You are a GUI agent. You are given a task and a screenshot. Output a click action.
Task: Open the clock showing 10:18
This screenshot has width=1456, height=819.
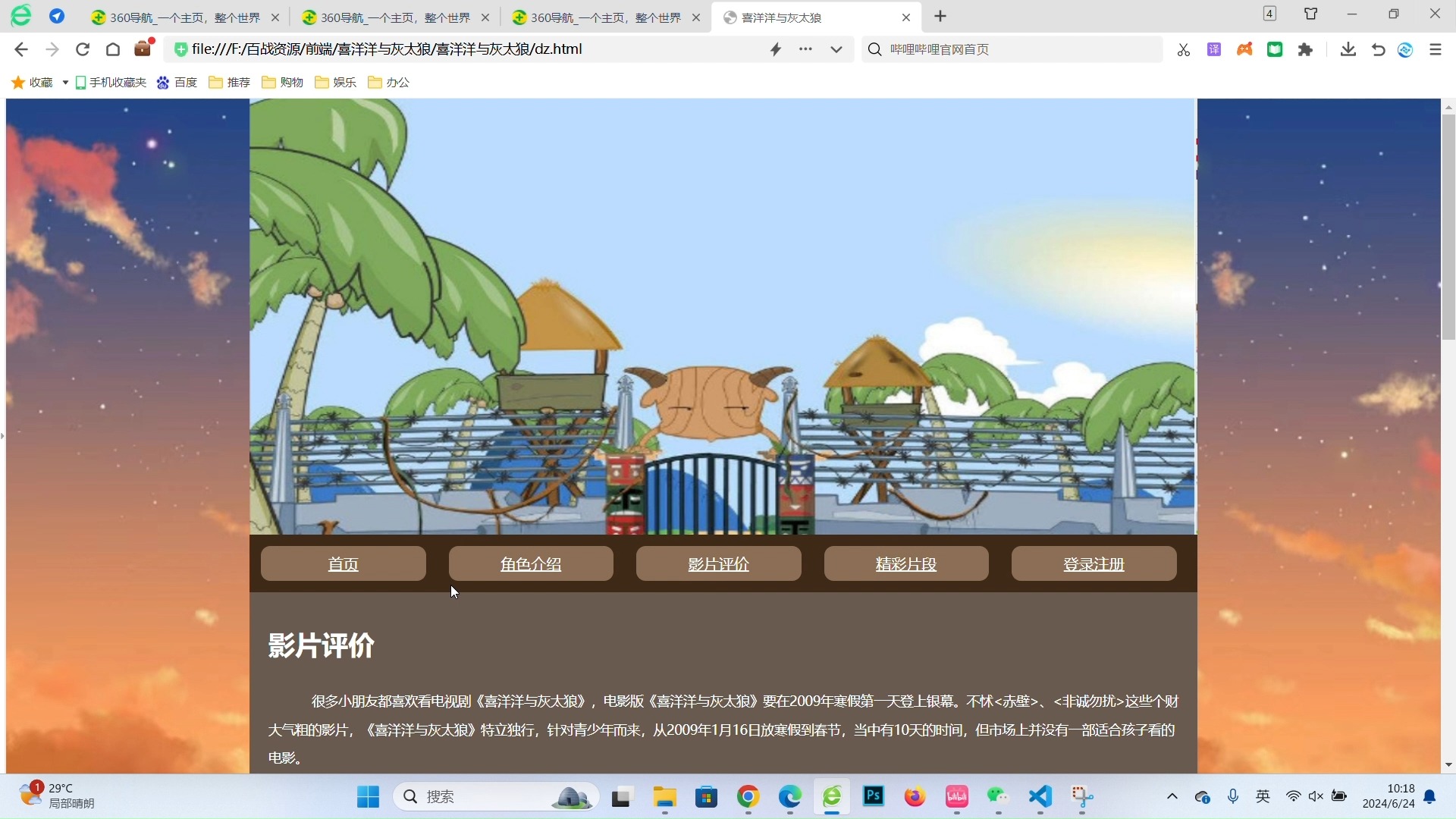pyautogui.click(x=1389, y=796)
